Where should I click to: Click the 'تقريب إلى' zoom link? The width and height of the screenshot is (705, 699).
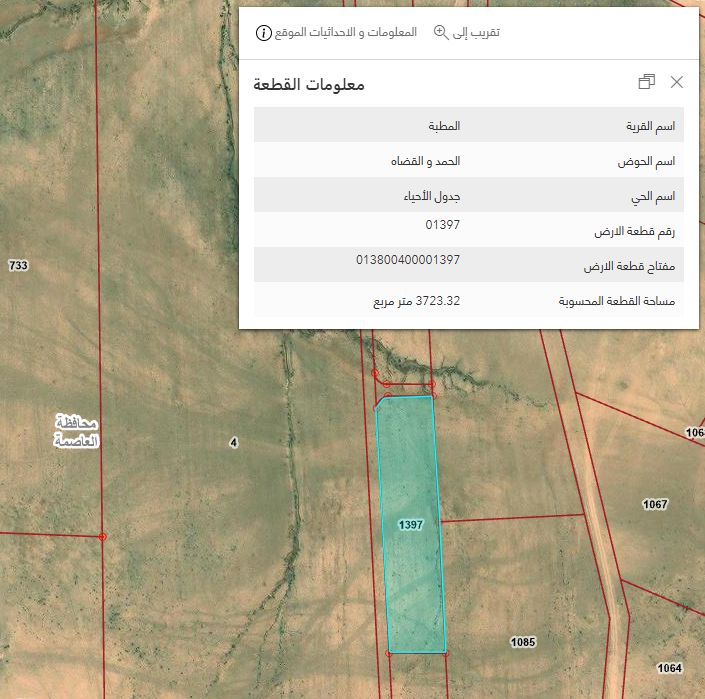coord(476,33)
